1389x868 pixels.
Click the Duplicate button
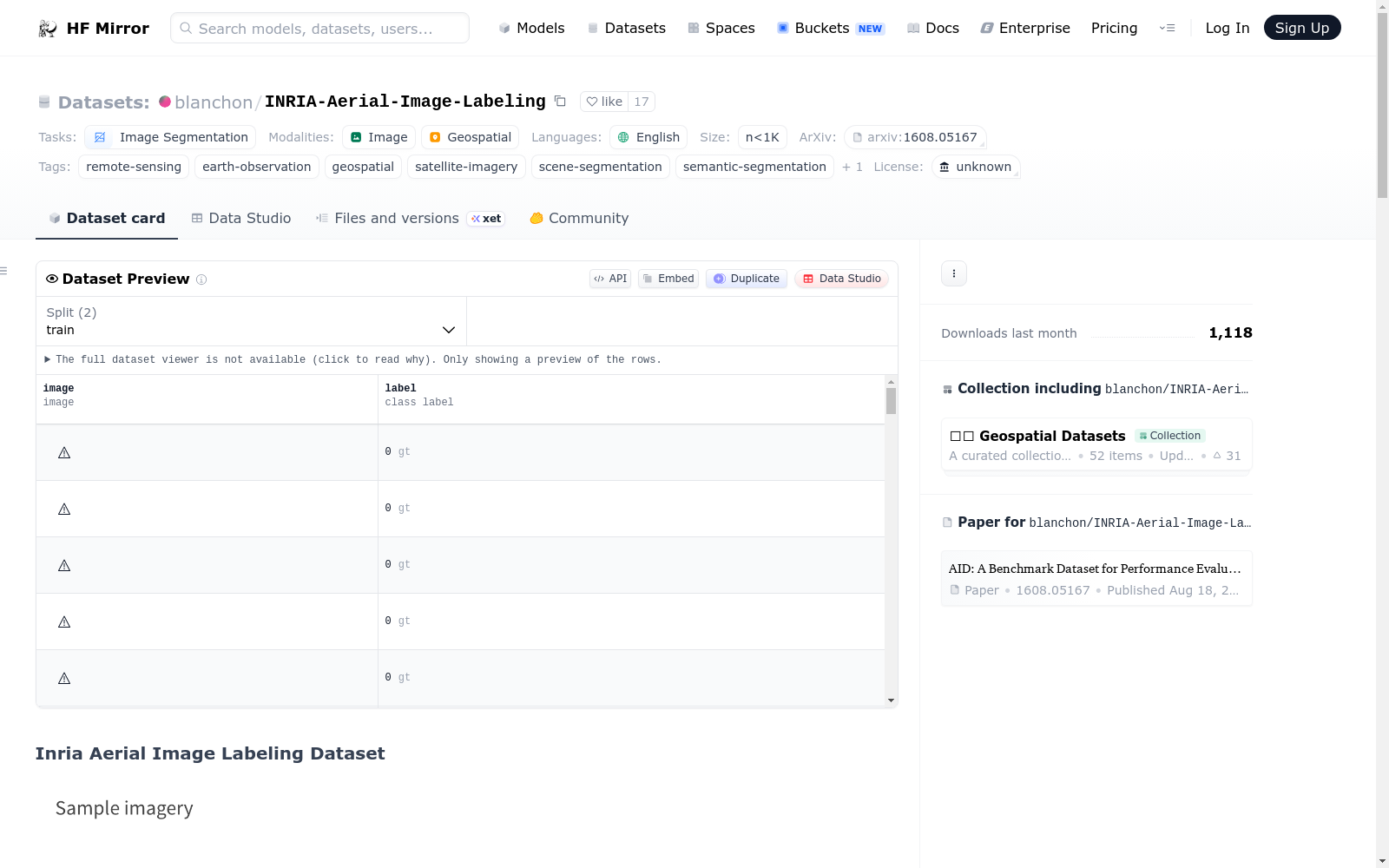[x=747, y=279]
